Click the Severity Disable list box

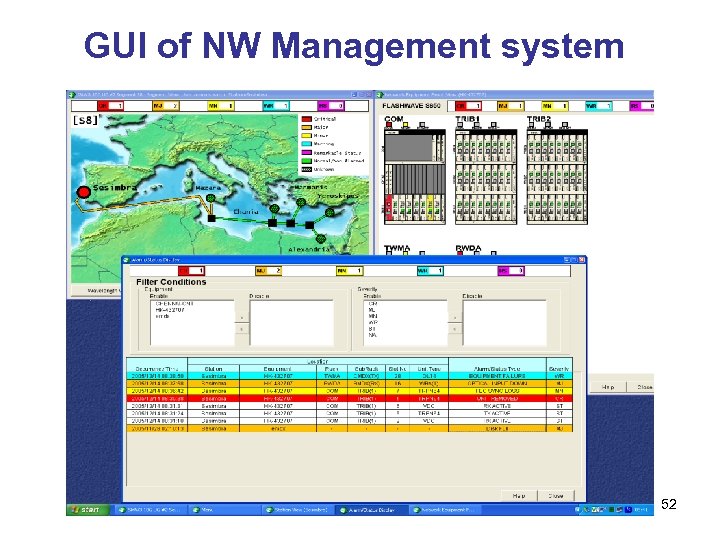coord(505,323)
